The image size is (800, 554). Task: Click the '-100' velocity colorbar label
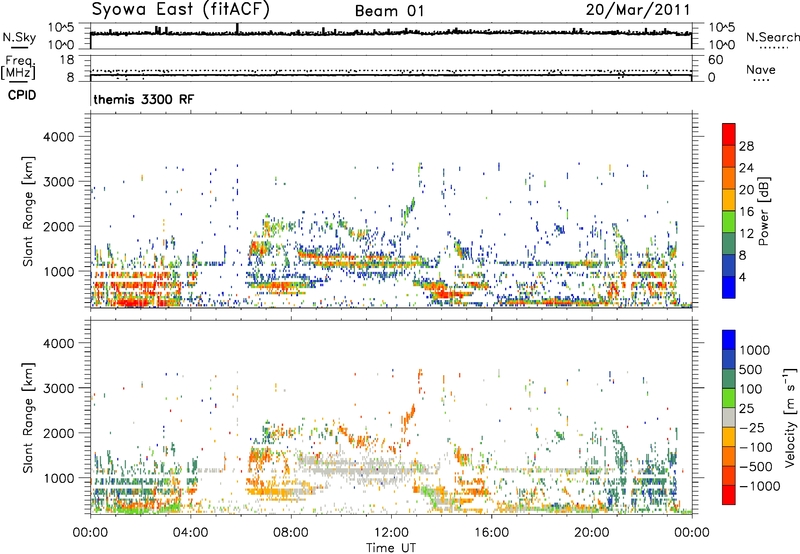756,447
